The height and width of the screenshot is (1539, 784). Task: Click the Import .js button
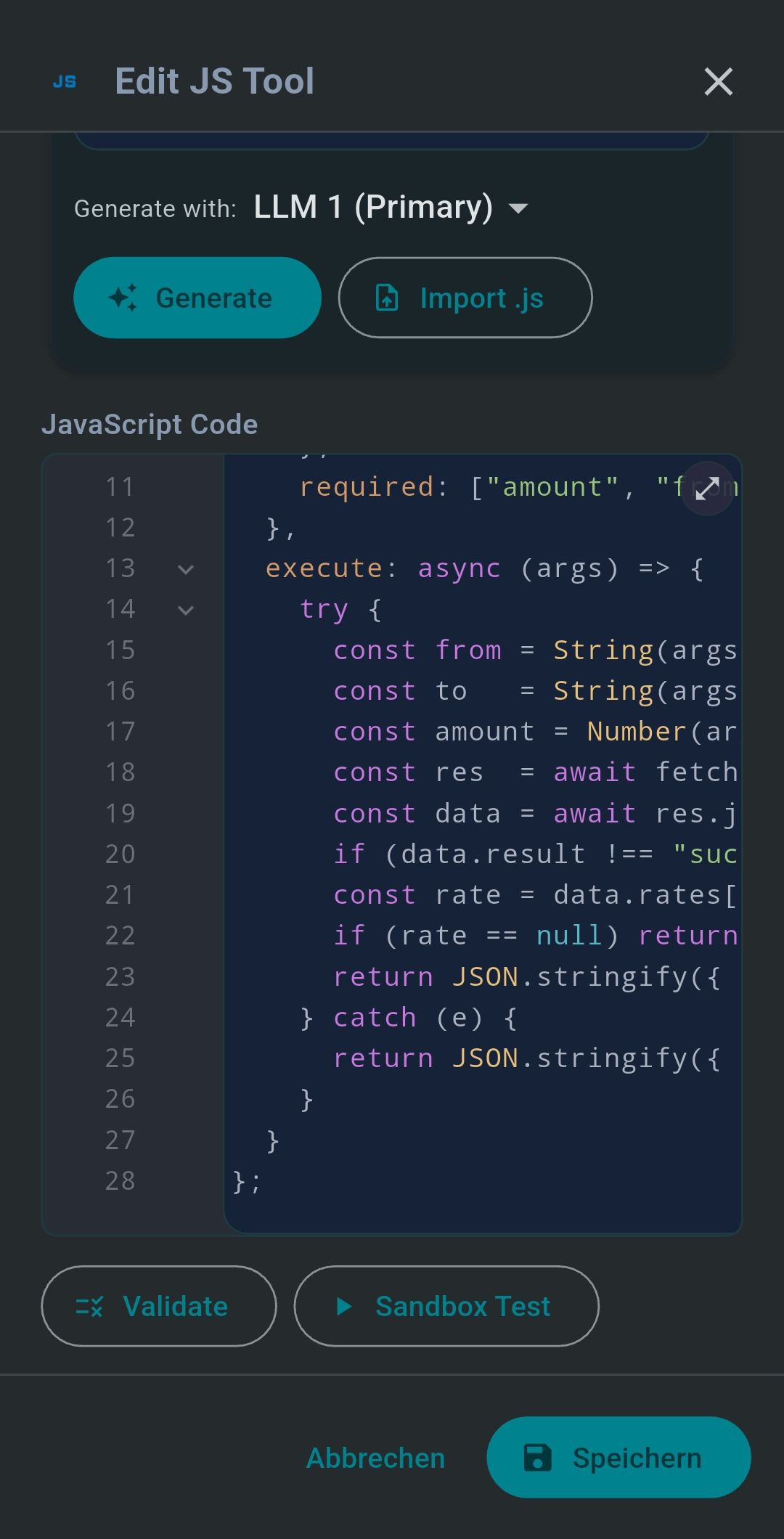coord(465,298)
